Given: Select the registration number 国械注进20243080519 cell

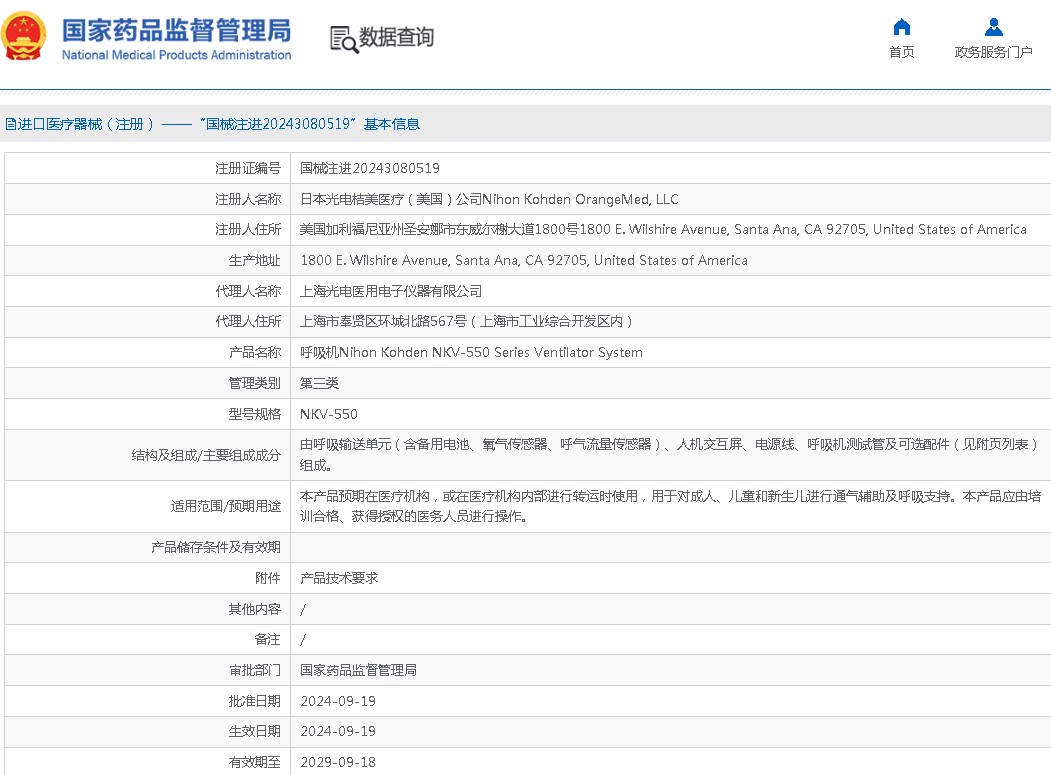Looking at the screenshot, I should [370, 168].
